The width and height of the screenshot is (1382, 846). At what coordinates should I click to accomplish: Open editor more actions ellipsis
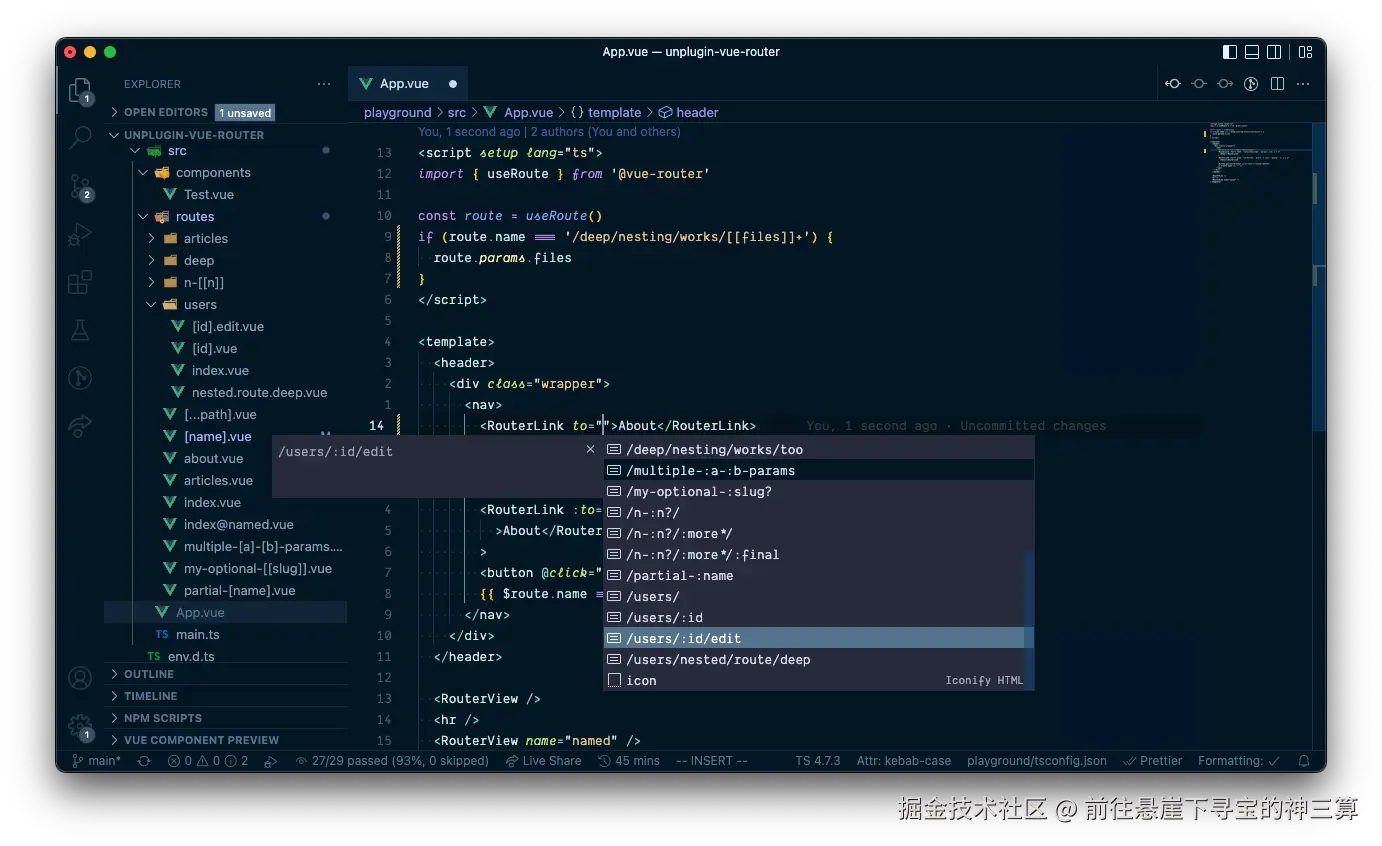(x=1303, y=84)
